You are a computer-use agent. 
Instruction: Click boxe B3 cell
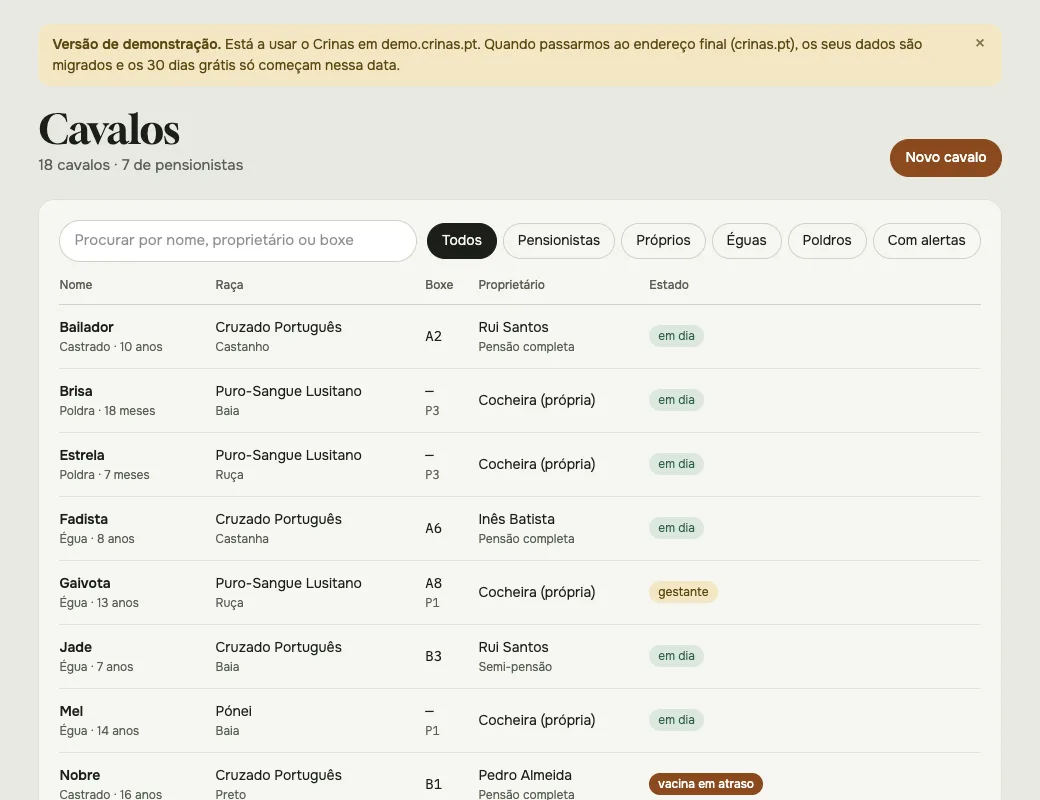click(x=433, y=657)
